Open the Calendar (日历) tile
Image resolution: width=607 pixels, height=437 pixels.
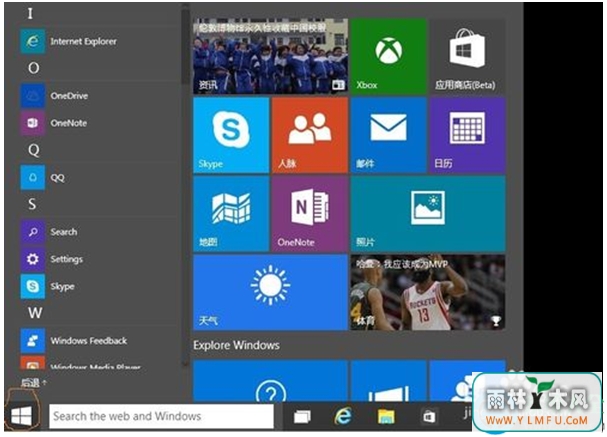(467, 135)
